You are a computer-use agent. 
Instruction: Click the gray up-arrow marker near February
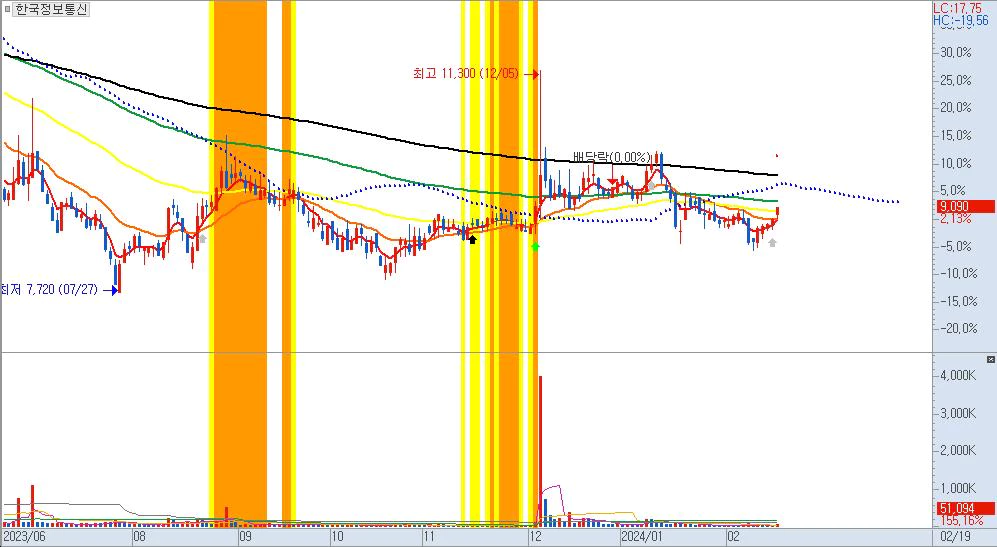(x=773, y=242)
